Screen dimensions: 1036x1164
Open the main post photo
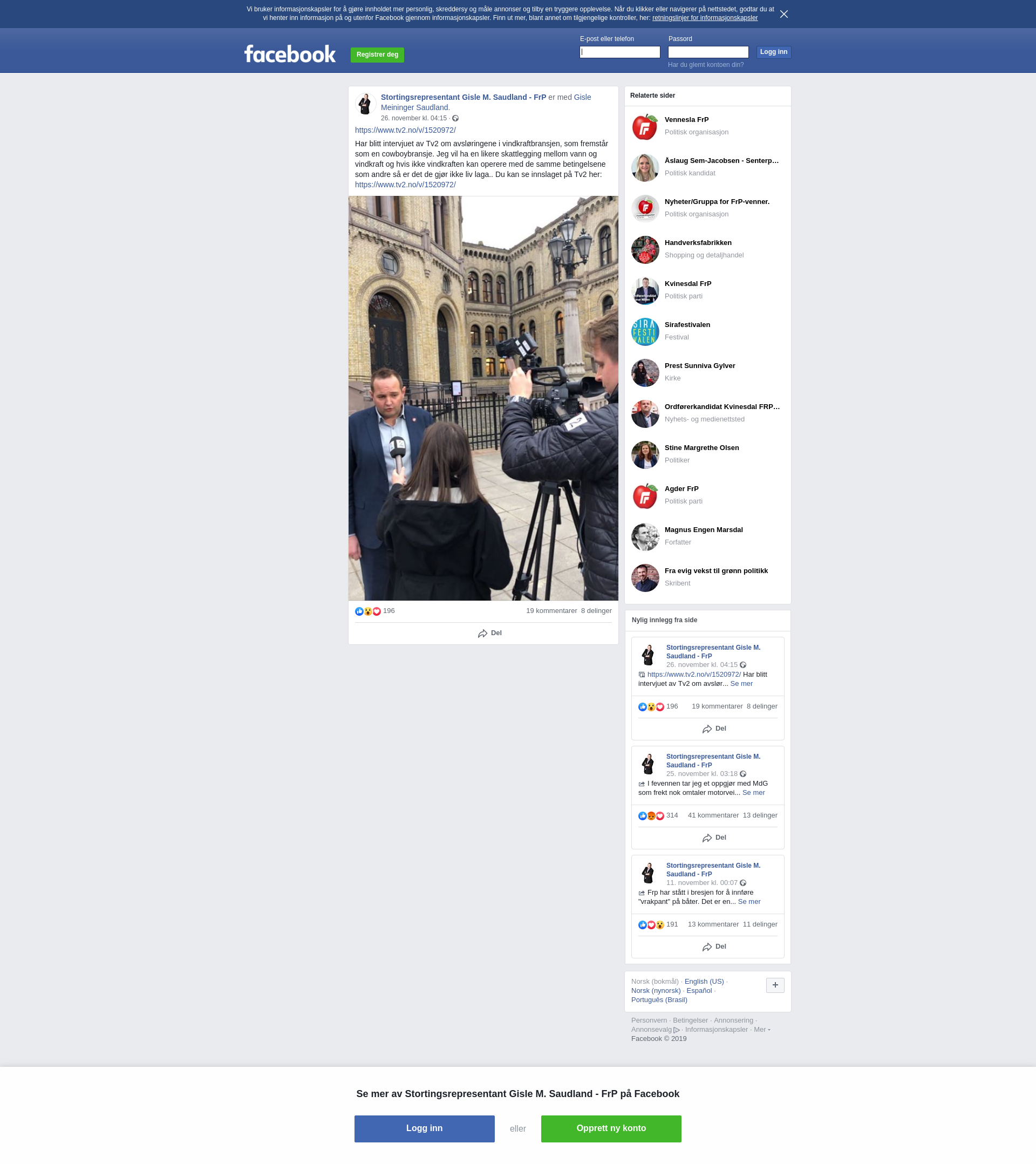[483, 398]
